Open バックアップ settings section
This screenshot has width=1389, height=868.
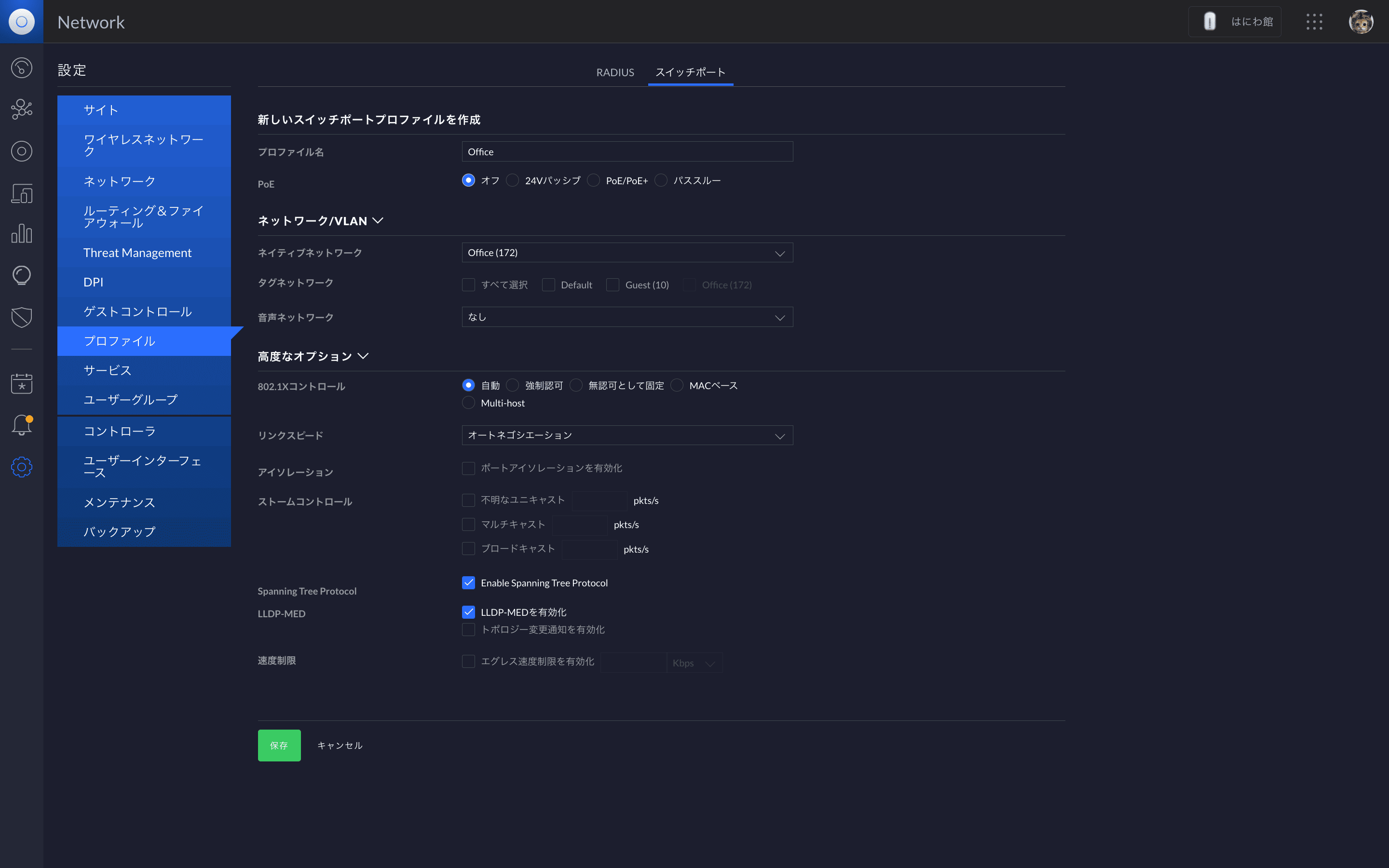click(144, 531)
